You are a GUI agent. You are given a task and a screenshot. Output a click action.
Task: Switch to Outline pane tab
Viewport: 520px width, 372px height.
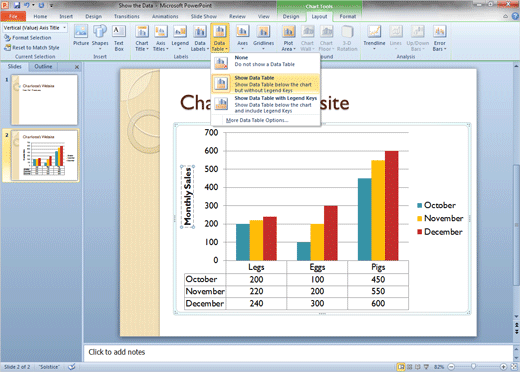[x=43, y=66]
